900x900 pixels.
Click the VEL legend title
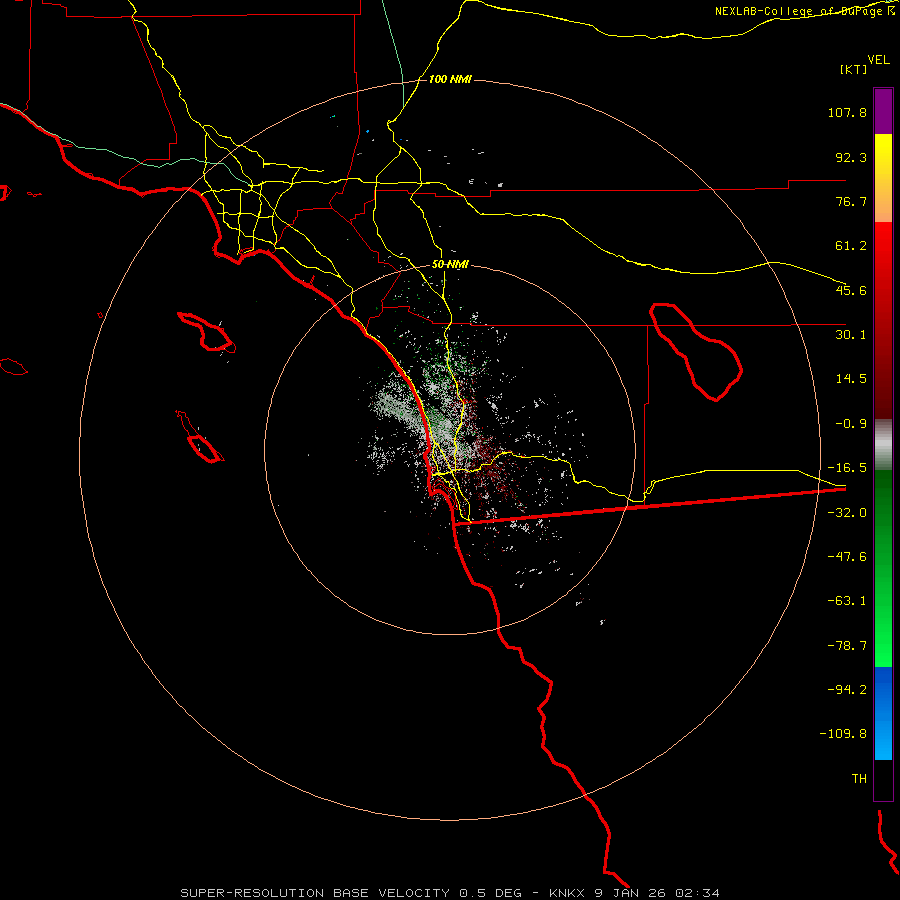[879, 60]
